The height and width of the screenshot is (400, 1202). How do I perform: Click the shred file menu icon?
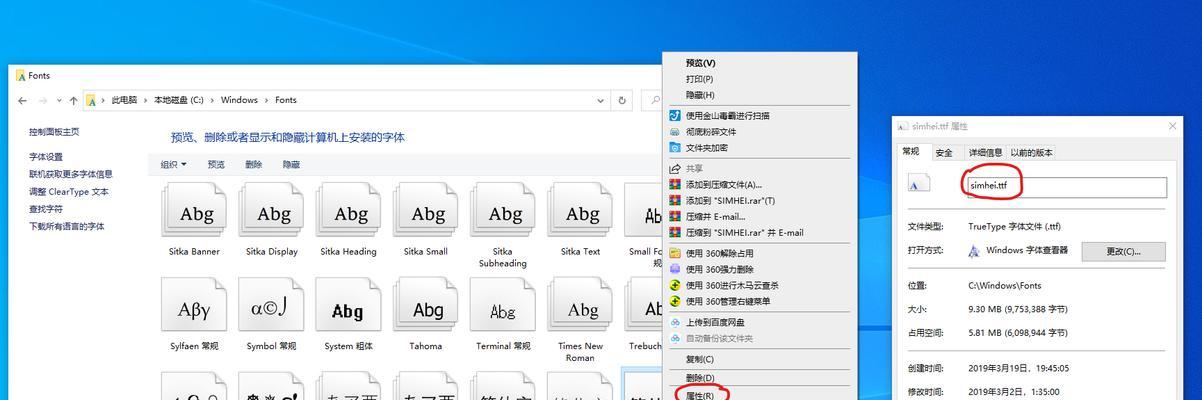coord(675,132)
